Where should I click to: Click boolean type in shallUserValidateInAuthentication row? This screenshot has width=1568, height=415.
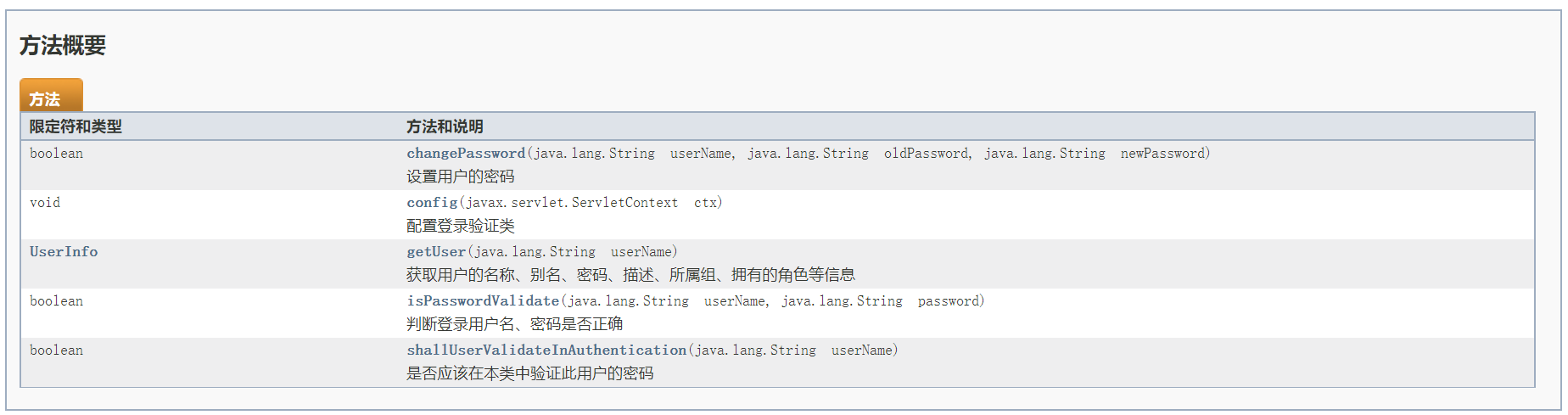pos(56,351)
